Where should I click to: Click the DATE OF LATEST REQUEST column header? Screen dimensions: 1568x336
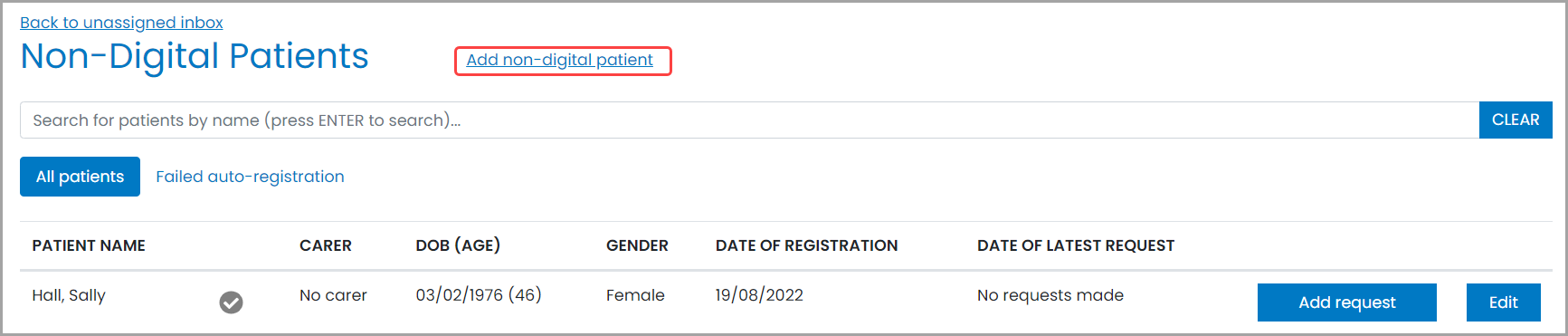tap(1076, 245)
